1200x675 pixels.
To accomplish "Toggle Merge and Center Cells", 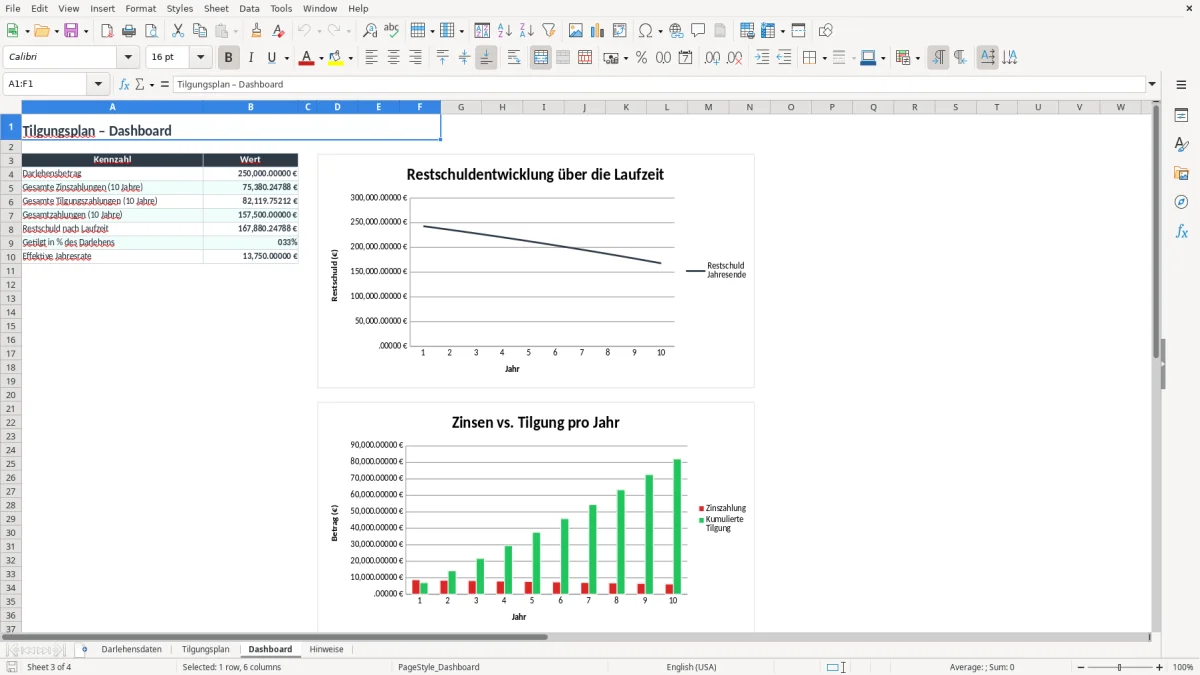I will [541, 58].
